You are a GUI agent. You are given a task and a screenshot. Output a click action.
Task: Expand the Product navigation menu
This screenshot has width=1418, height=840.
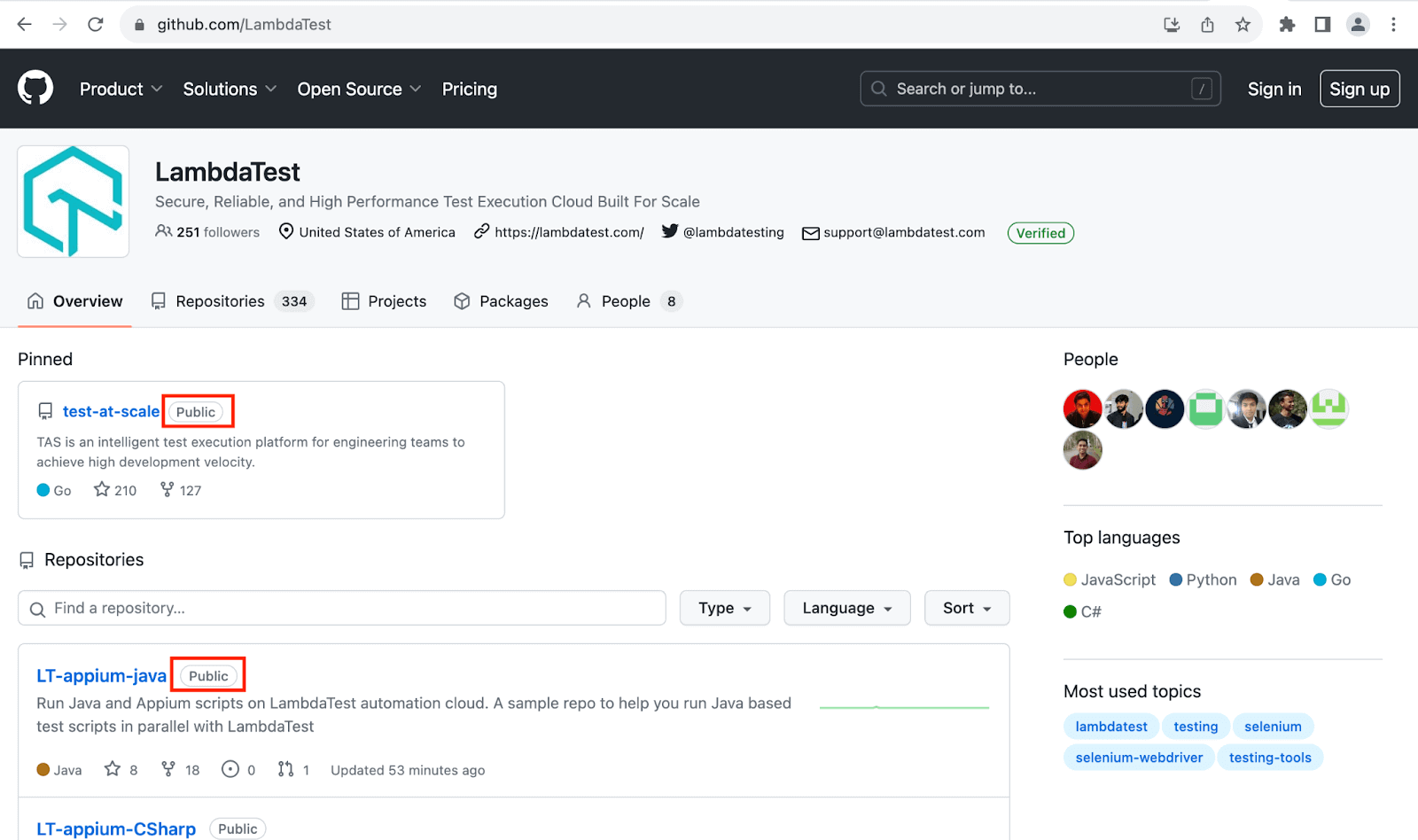(x=121, y=89)
